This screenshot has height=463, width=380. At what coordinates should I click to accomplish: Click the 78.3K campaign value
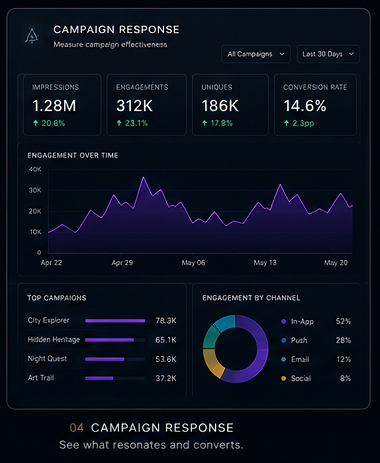166,321
